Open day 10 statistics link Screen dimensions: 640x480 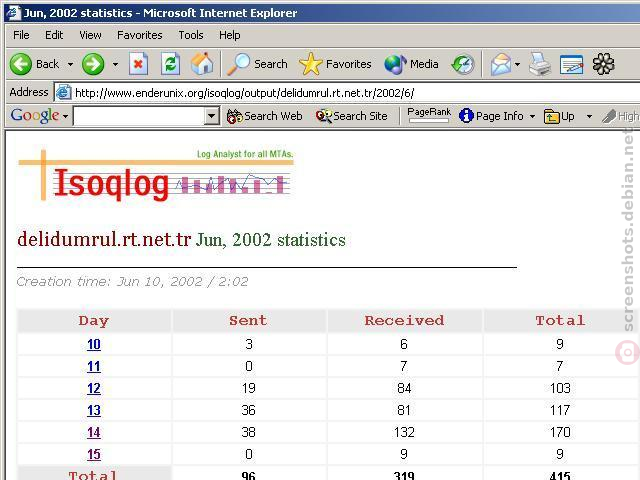coord(94,344)
